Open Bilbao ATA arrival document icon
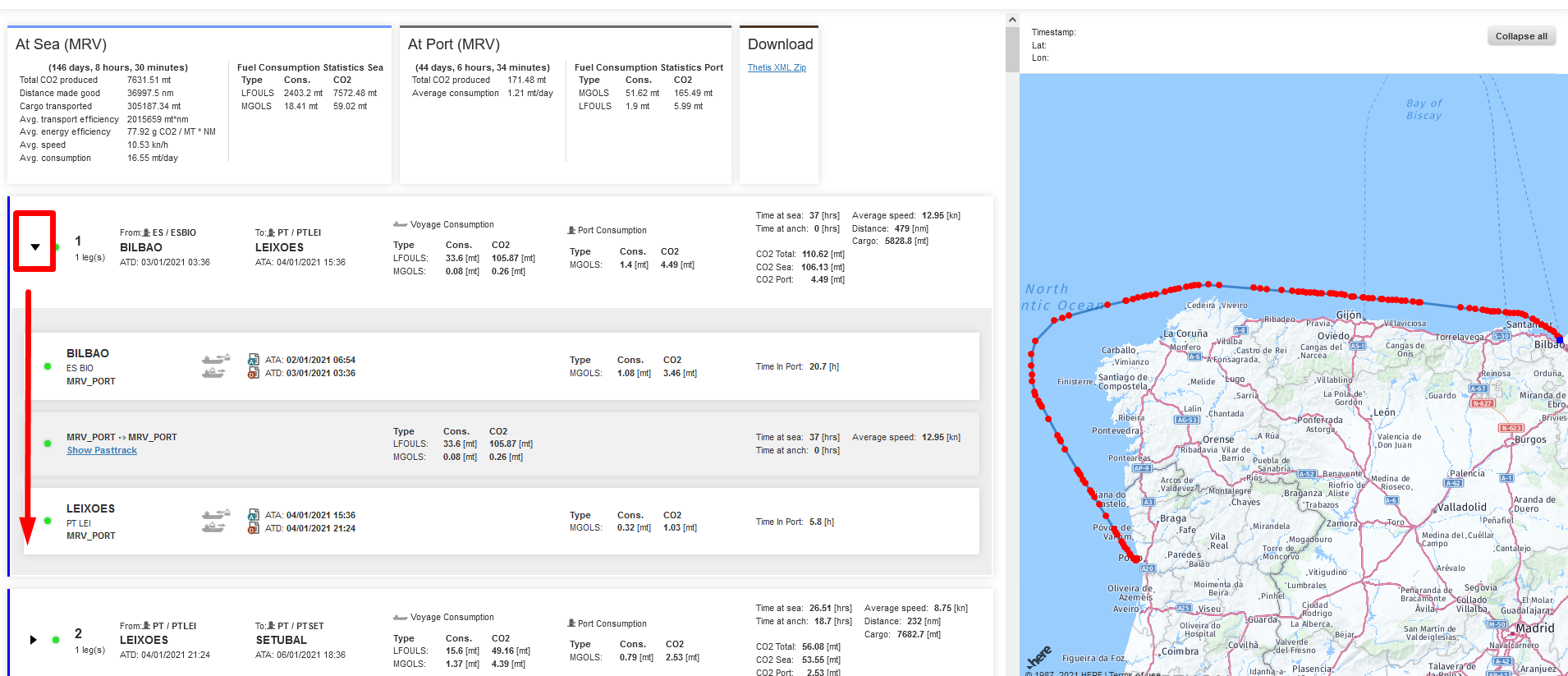Viewport: 1568px width, 676px height. [254, 359]
